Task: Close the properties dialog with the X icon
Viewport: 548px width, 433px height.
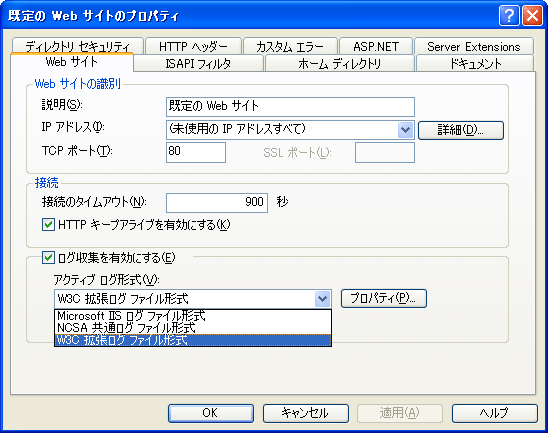Action: pyautogui.click(x=532, y=16)
